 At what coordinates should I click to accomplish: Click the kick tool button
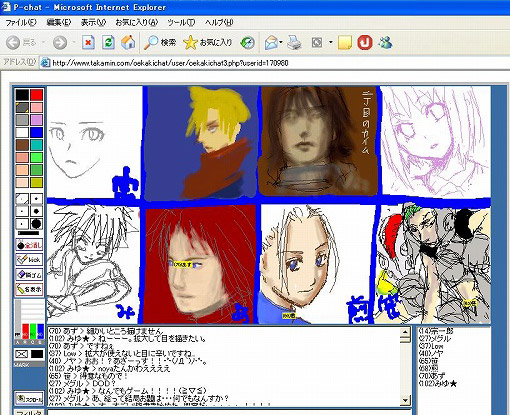[x=29, y=259]
